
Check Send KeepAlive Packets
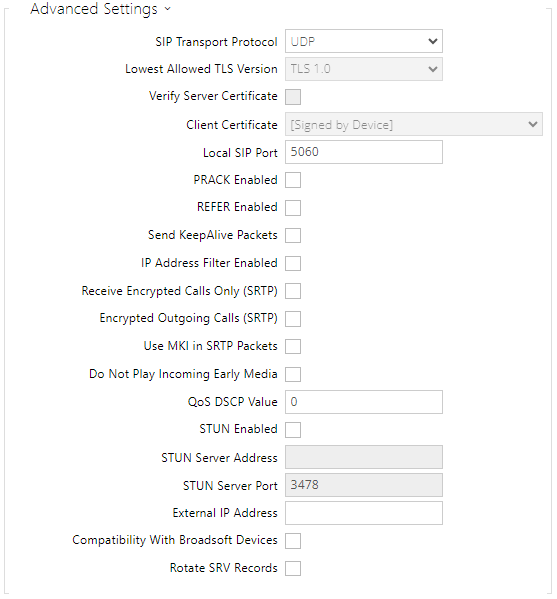(293, 235)
